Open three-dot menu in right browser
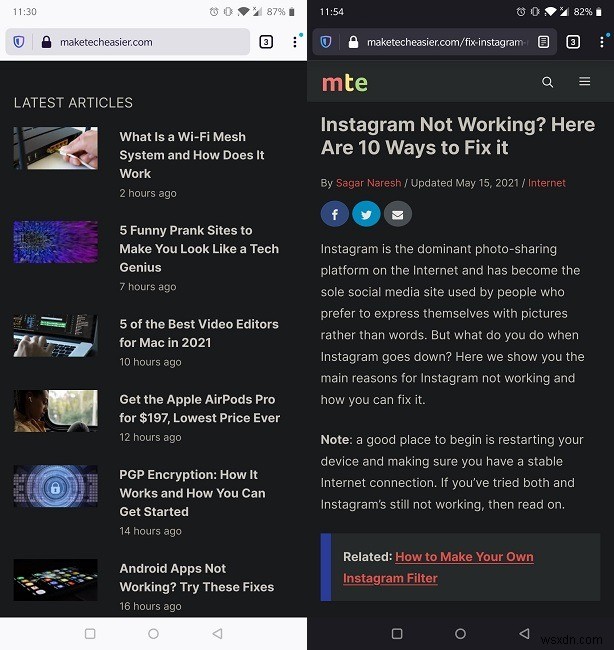The height and width of the screenshot is (650, 614). [602, 42]
